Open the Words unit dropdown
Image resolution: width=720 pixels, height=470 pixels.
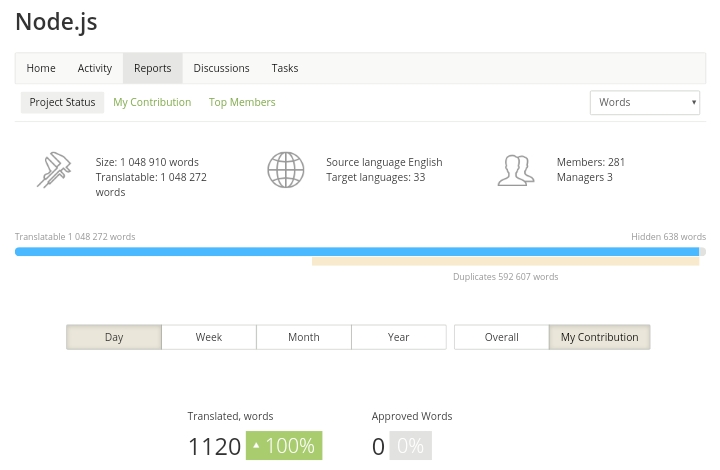click(x=644, y=102)
